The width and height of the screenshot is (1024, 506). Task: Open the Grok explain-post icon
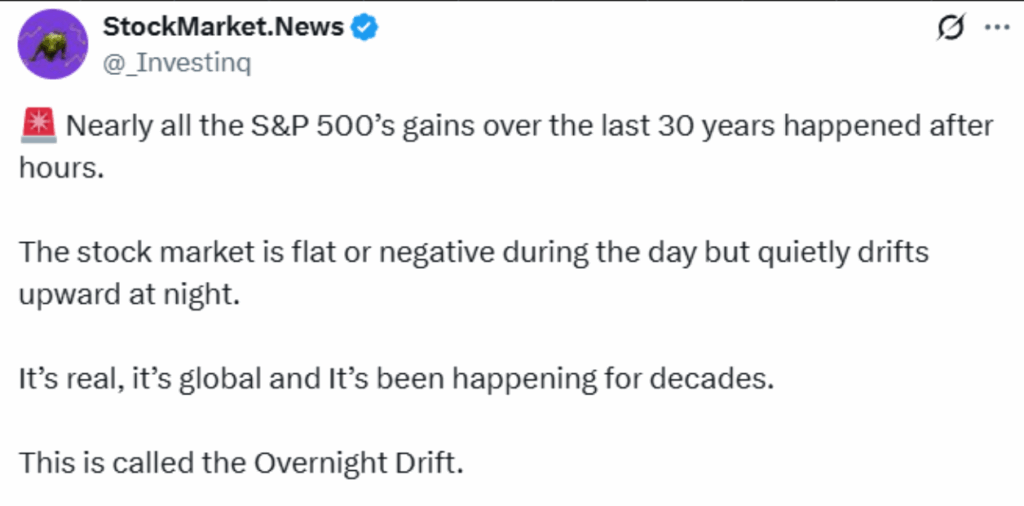(952, 29)
